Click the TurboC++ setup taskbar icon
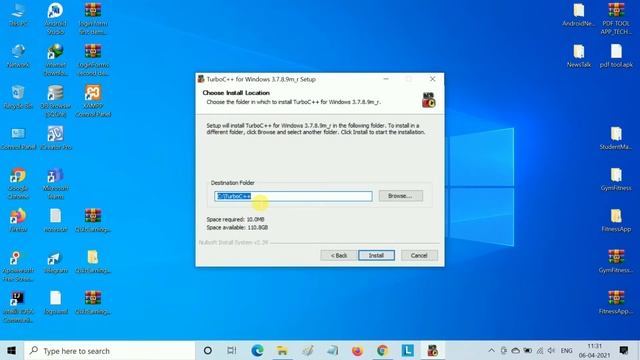Screen dimensions: 640x360 point(432,351)
